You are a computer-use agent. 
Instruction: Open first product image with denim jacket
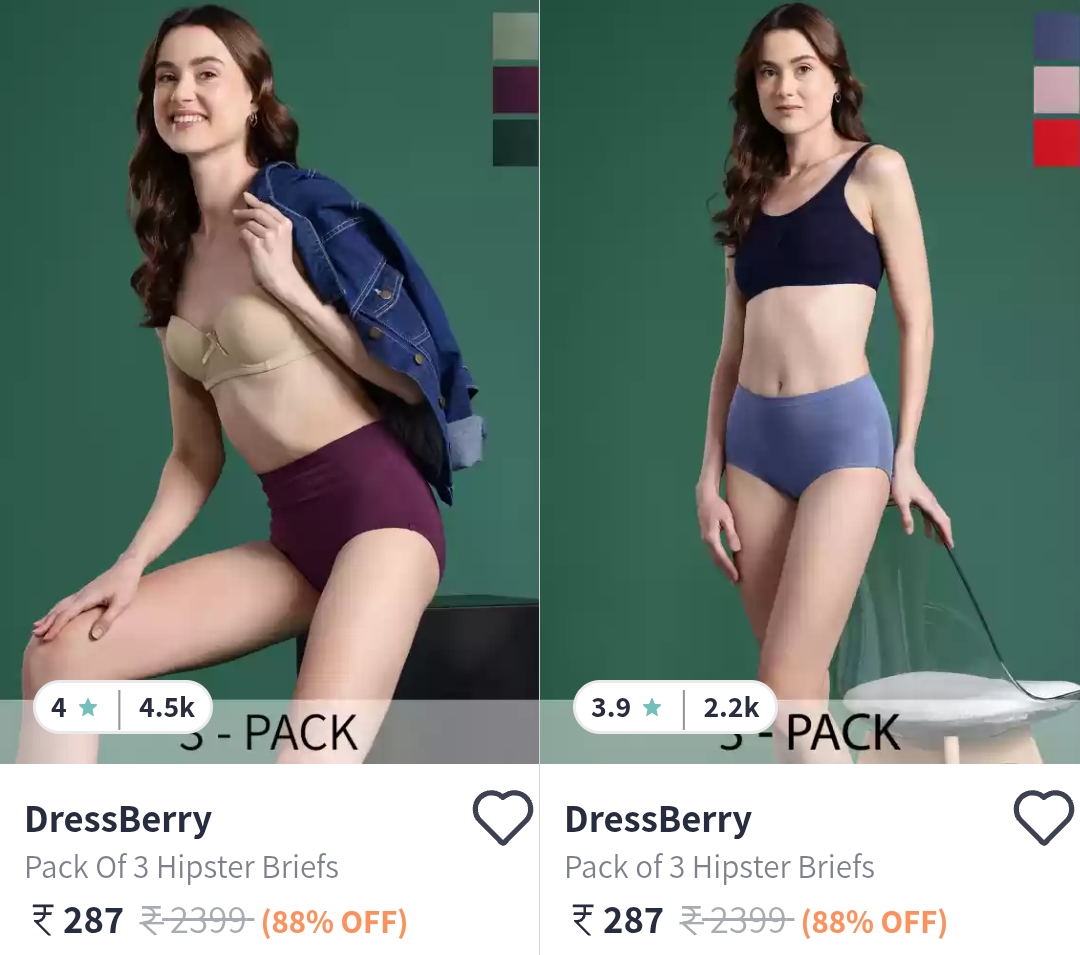(x=269, y=381)
